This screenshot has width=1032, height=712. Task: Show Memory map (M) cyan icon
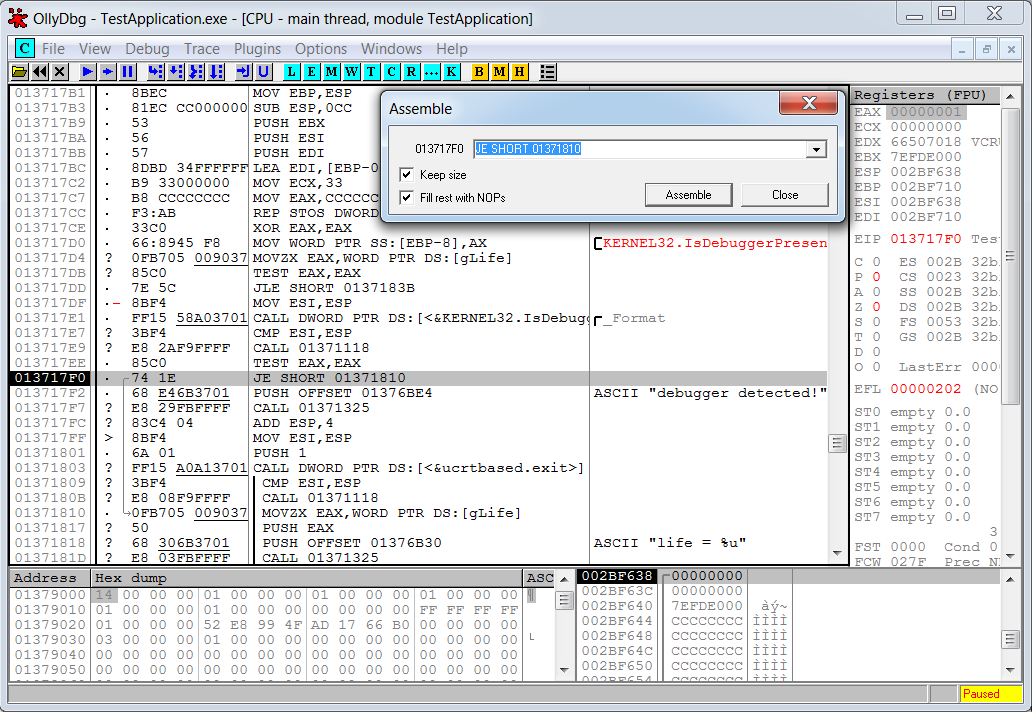[x=331, y=72]
